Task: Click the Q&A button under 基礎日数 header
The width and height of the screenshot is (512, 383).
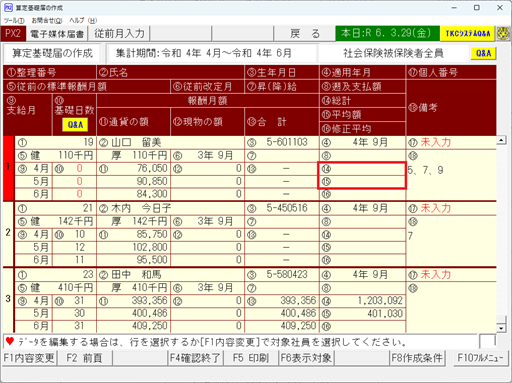Action: pyautogui.click(x=75, y=125)
